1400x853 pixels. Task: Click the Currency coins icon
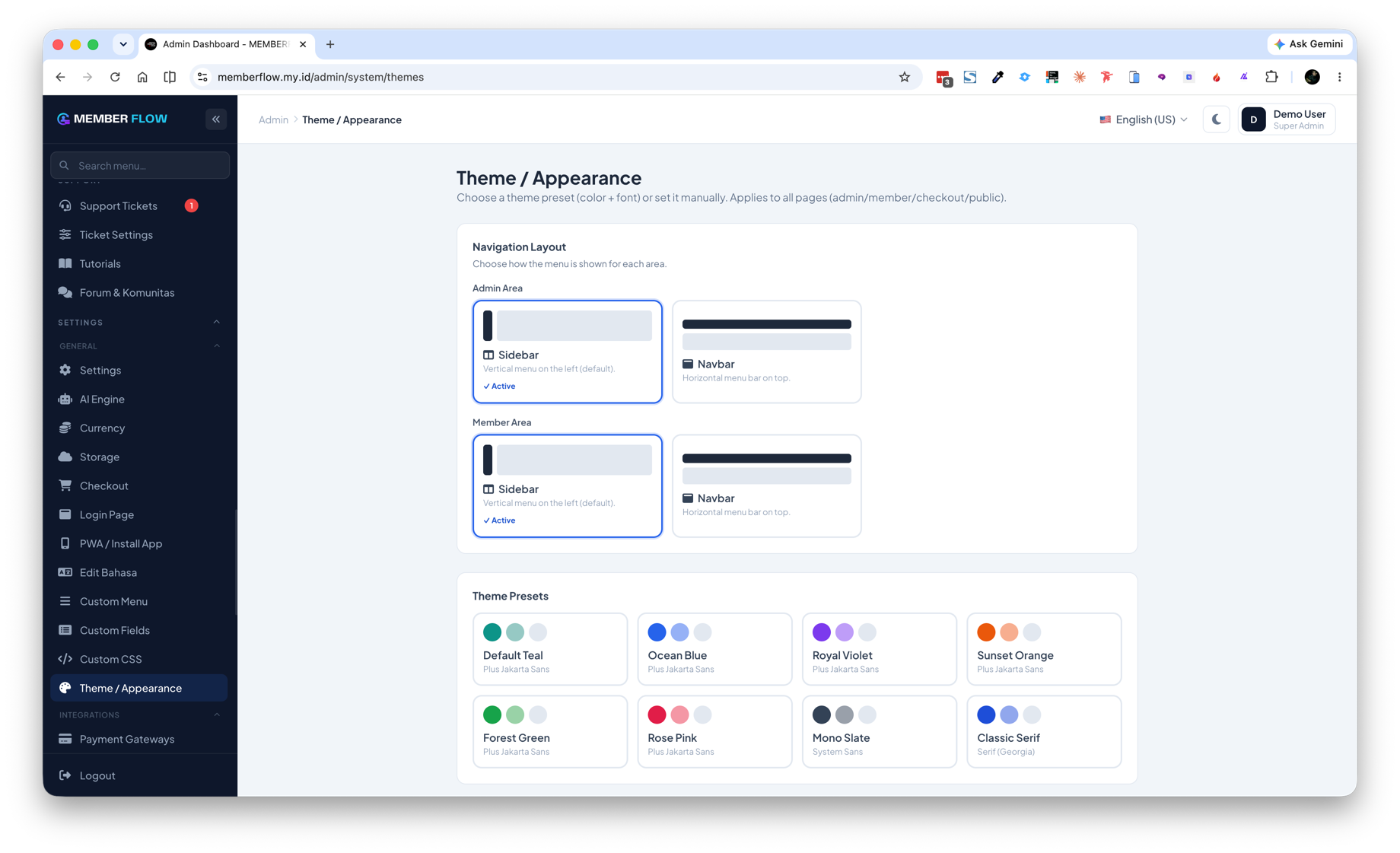pos(65,428)
